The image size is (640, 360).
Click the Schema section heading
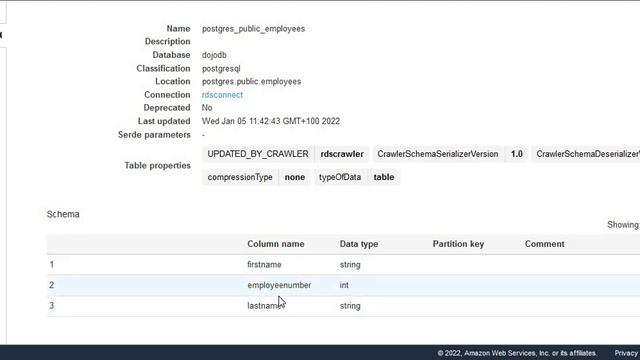pyautogui.click(x=63, y=214)
